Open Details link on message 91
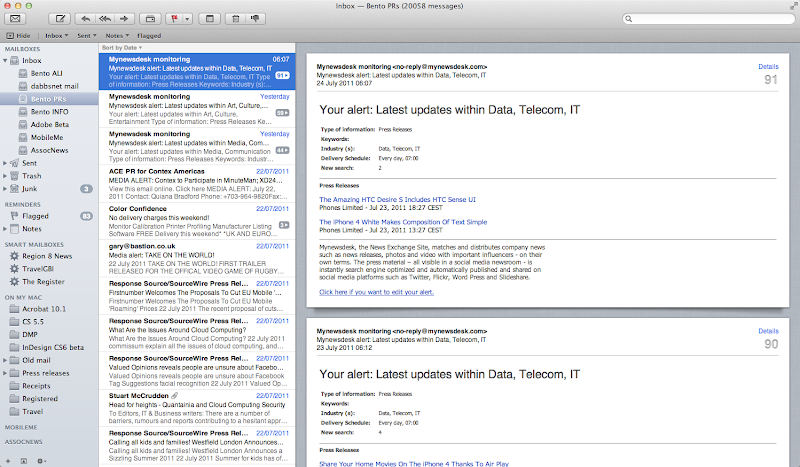 click(x=768, y=67)
